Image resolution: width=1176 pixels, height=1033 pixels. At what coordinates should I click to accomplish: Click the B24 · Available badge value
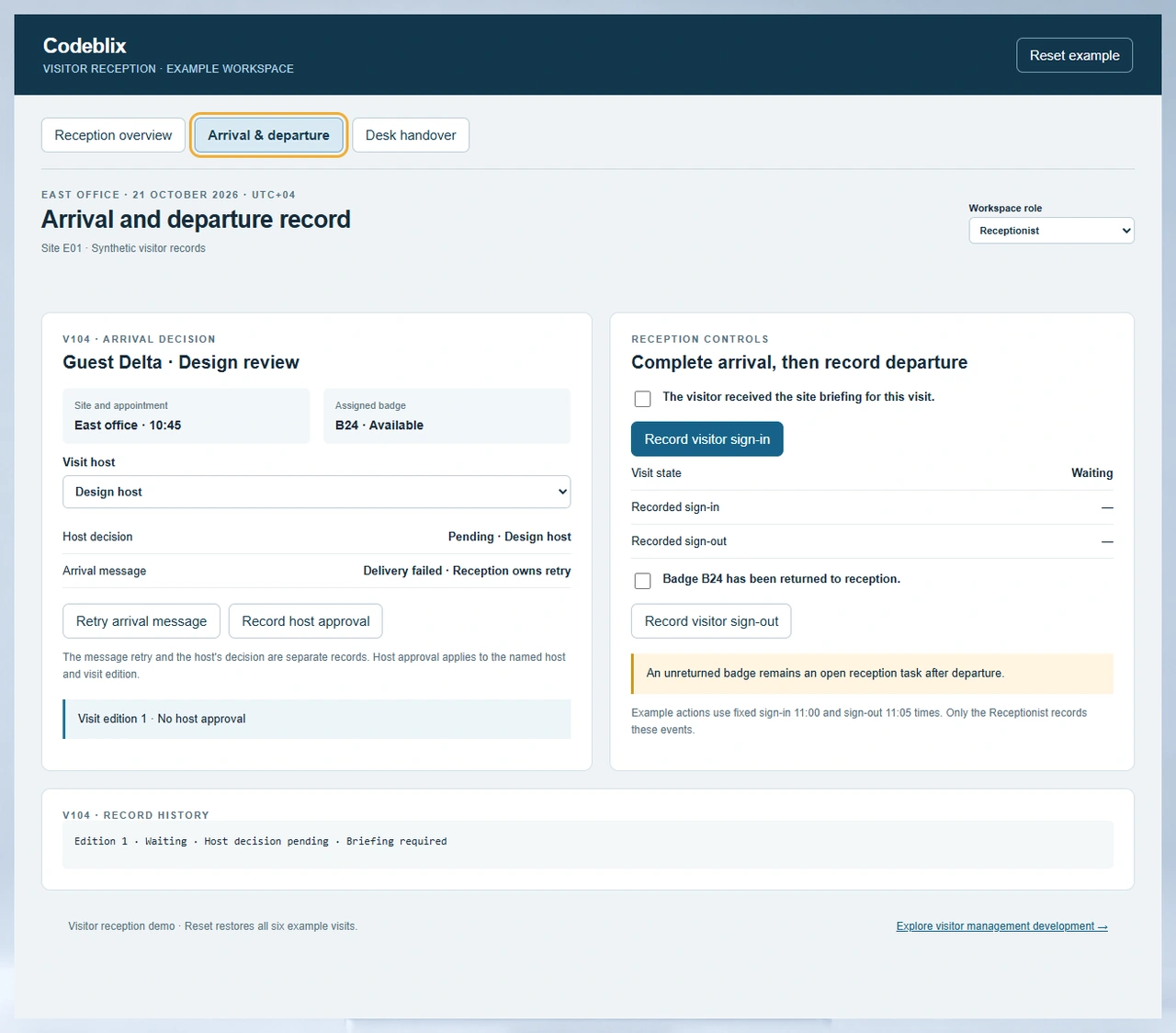click(x=379, y=426)
